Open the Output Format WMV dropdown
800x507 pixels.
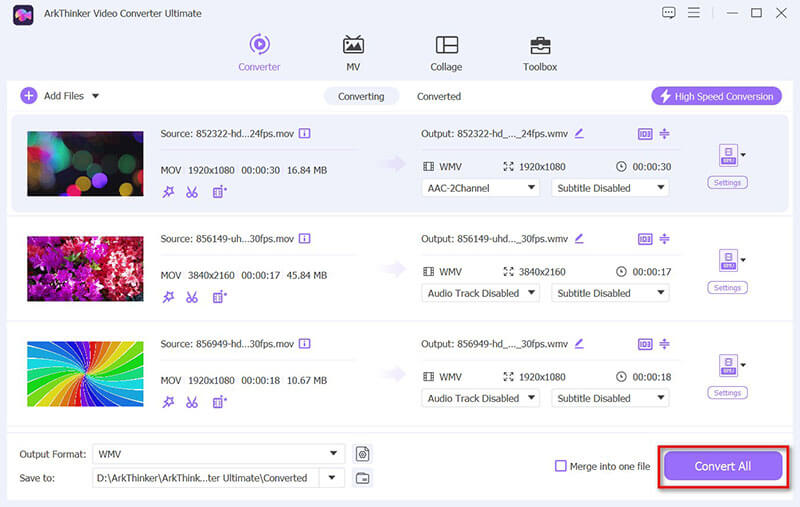point(218,453)
